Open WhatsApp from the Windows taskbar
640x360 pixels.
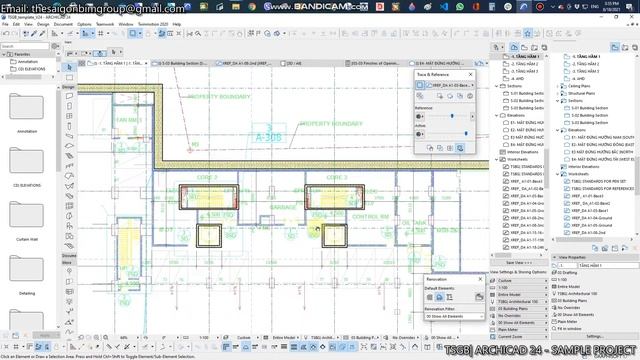tap(460, 7)
